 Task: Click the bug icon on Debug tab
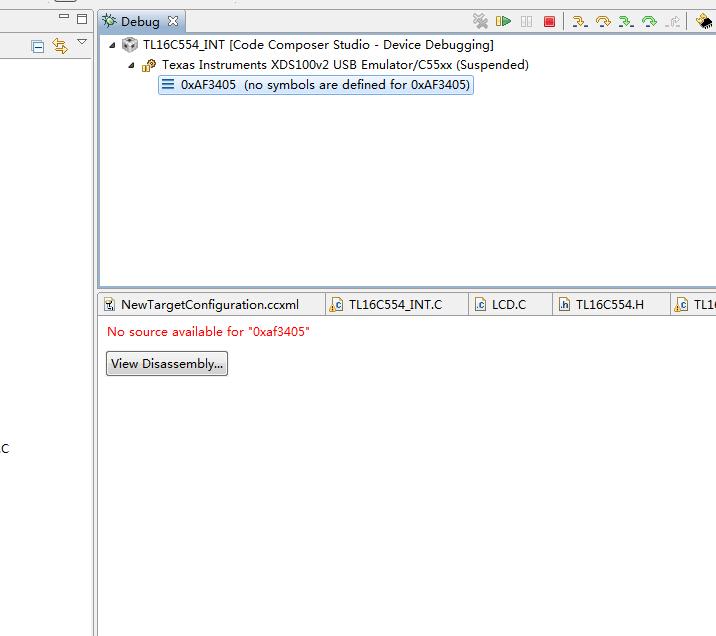click(x=109, y=21)
